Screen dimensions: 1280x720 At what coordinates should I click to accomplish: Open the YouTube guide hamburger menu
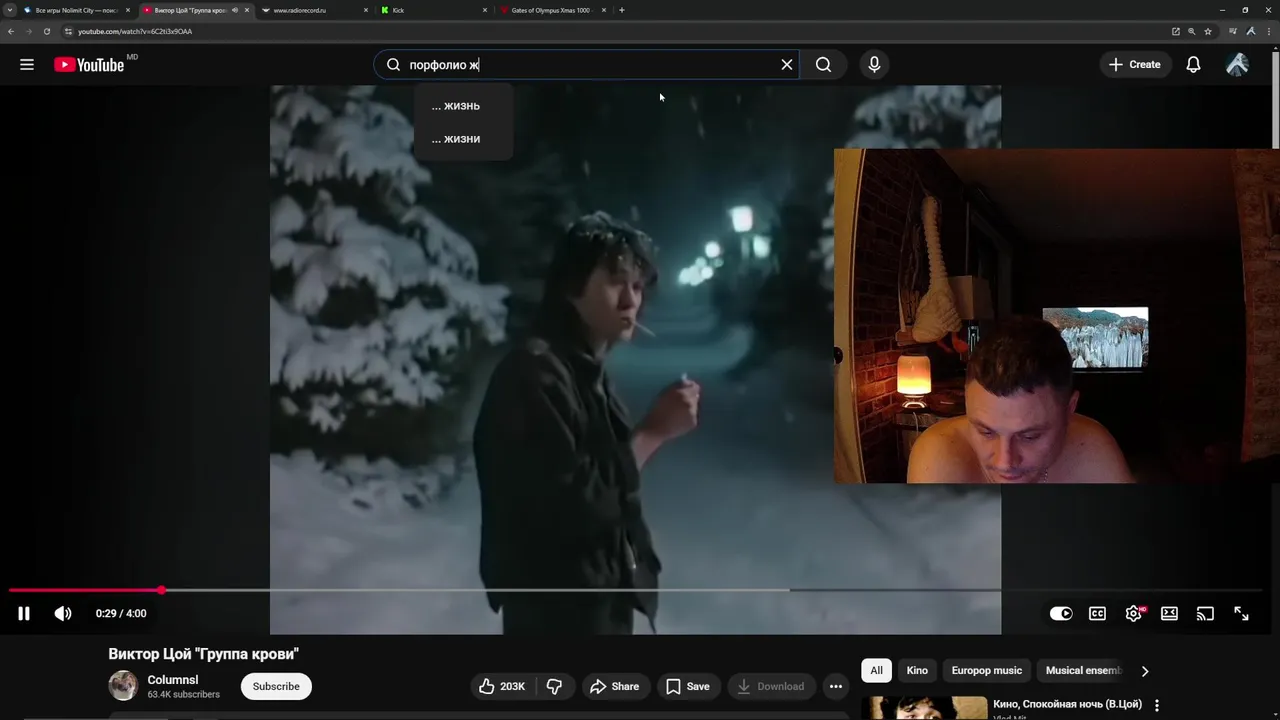(27, 65)
